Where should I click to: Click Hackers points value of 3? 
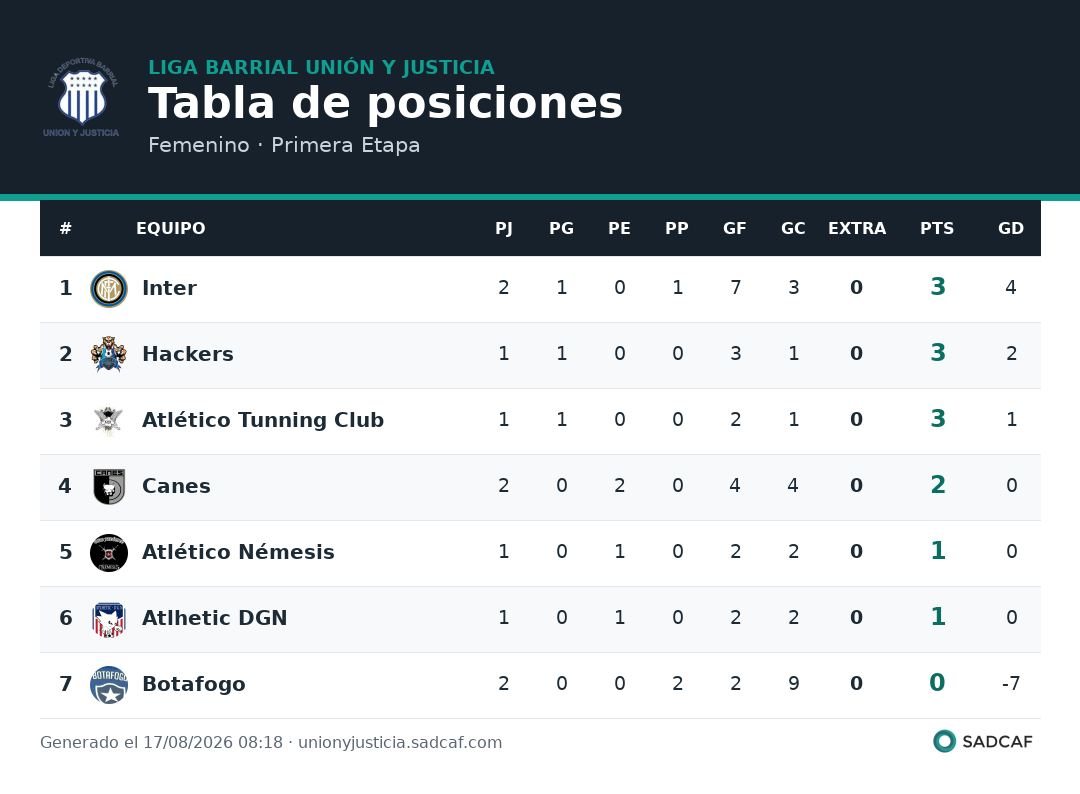937,353
